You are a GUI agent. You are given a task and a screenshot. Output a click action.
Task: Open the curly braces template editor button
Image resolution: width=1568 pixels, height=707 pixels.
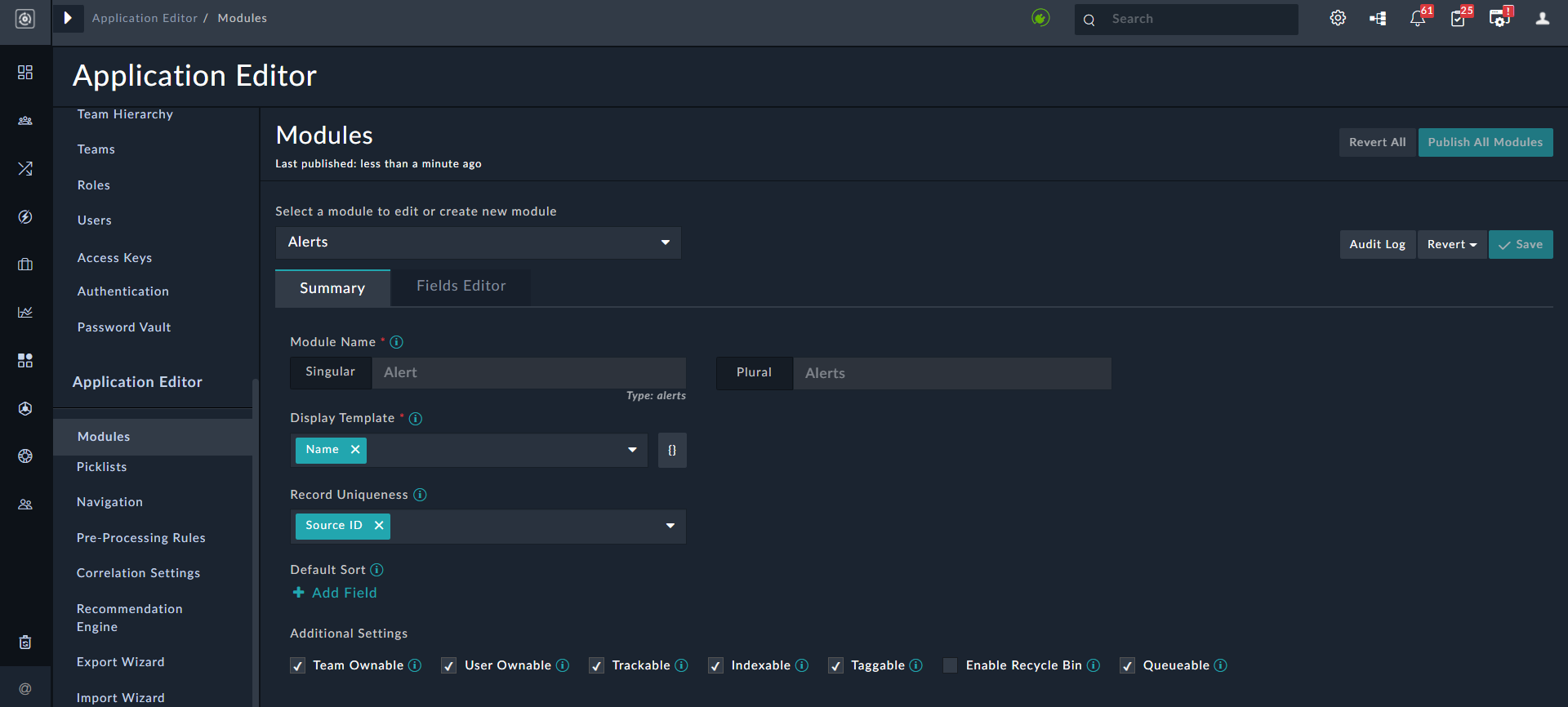(x=672, y=450)
